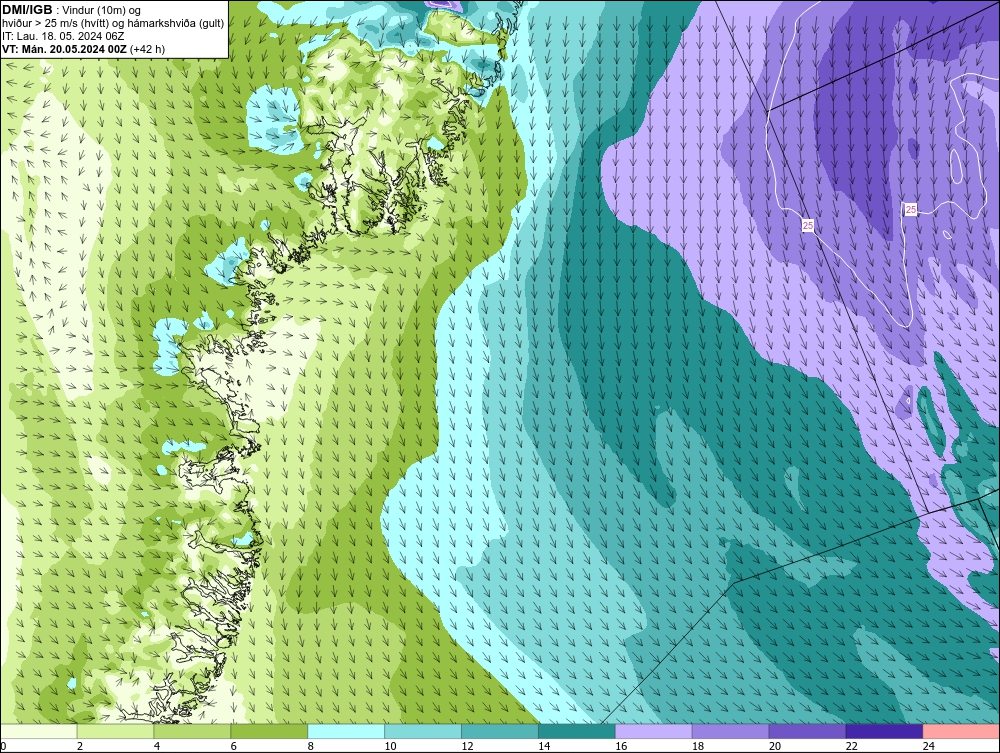Click the legend value '12'
The image size is (1000, 753).
coord(467,746)
